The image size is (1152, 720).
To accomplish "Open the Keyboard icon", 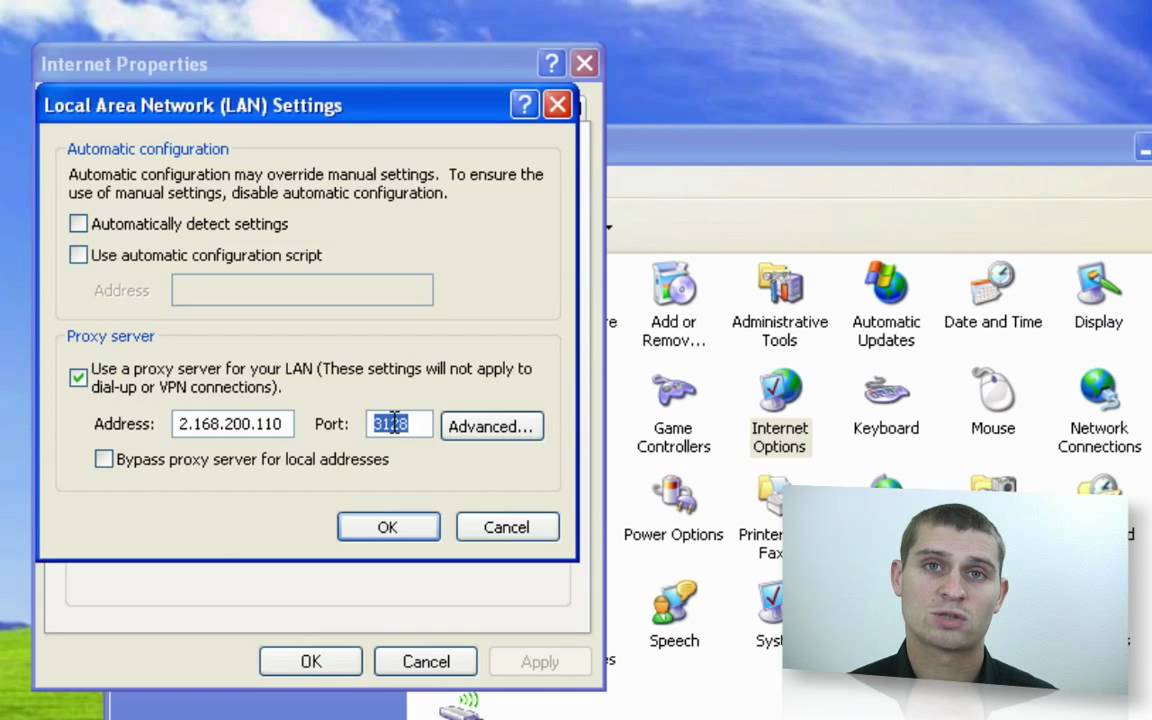I will (886, 403).
